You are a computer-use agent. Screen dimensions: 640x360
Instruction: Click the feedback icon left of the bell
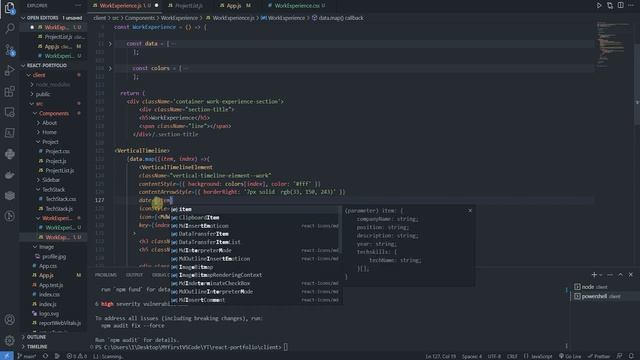click(x=620, y=356)
